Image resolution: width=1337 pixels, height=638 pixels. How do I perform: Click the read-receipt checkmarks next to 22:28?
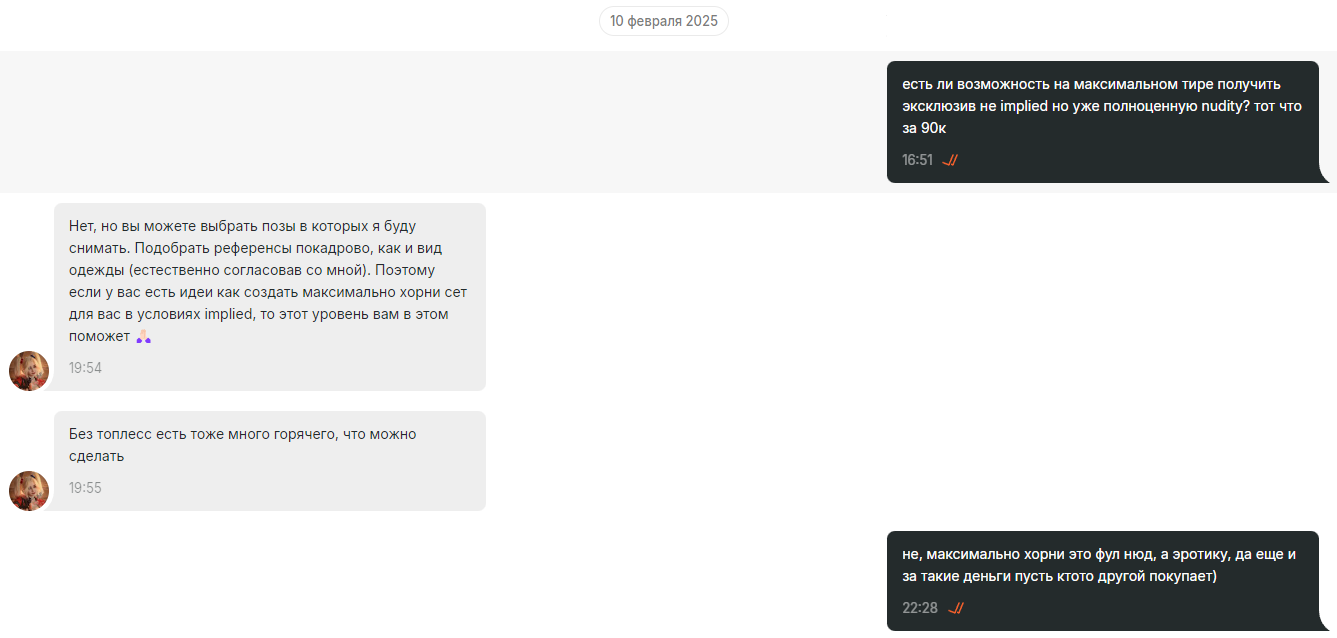pyautogui.click(x=955, y=608)
